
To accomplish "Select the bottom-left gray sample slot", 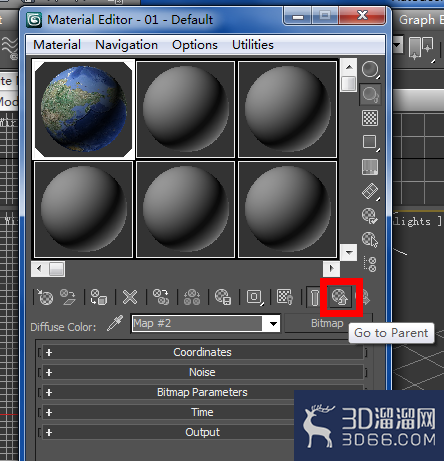I will (x=83, y=210).
